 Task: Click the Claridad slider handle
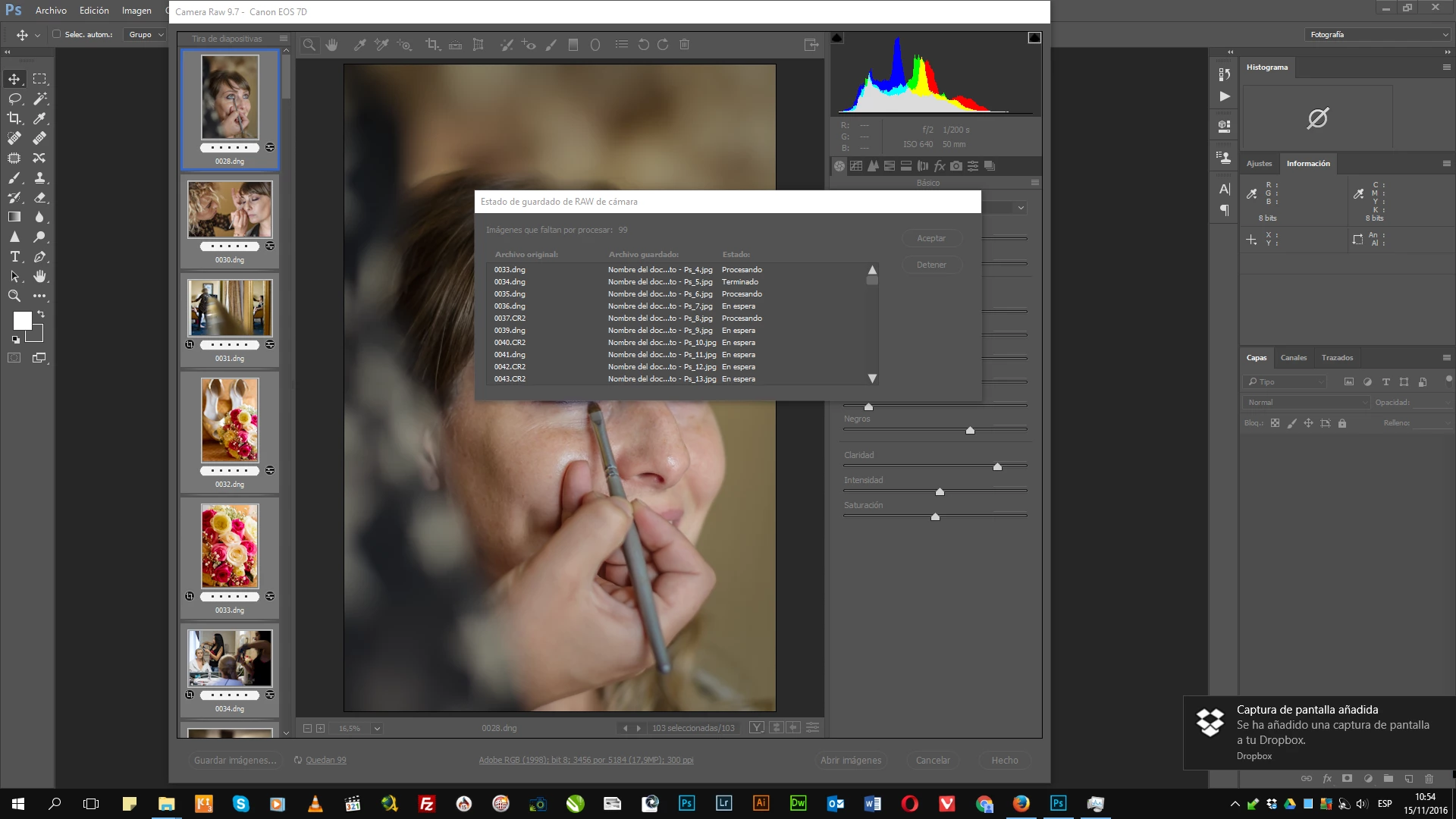pyautogui.click(x=997, y=467)
